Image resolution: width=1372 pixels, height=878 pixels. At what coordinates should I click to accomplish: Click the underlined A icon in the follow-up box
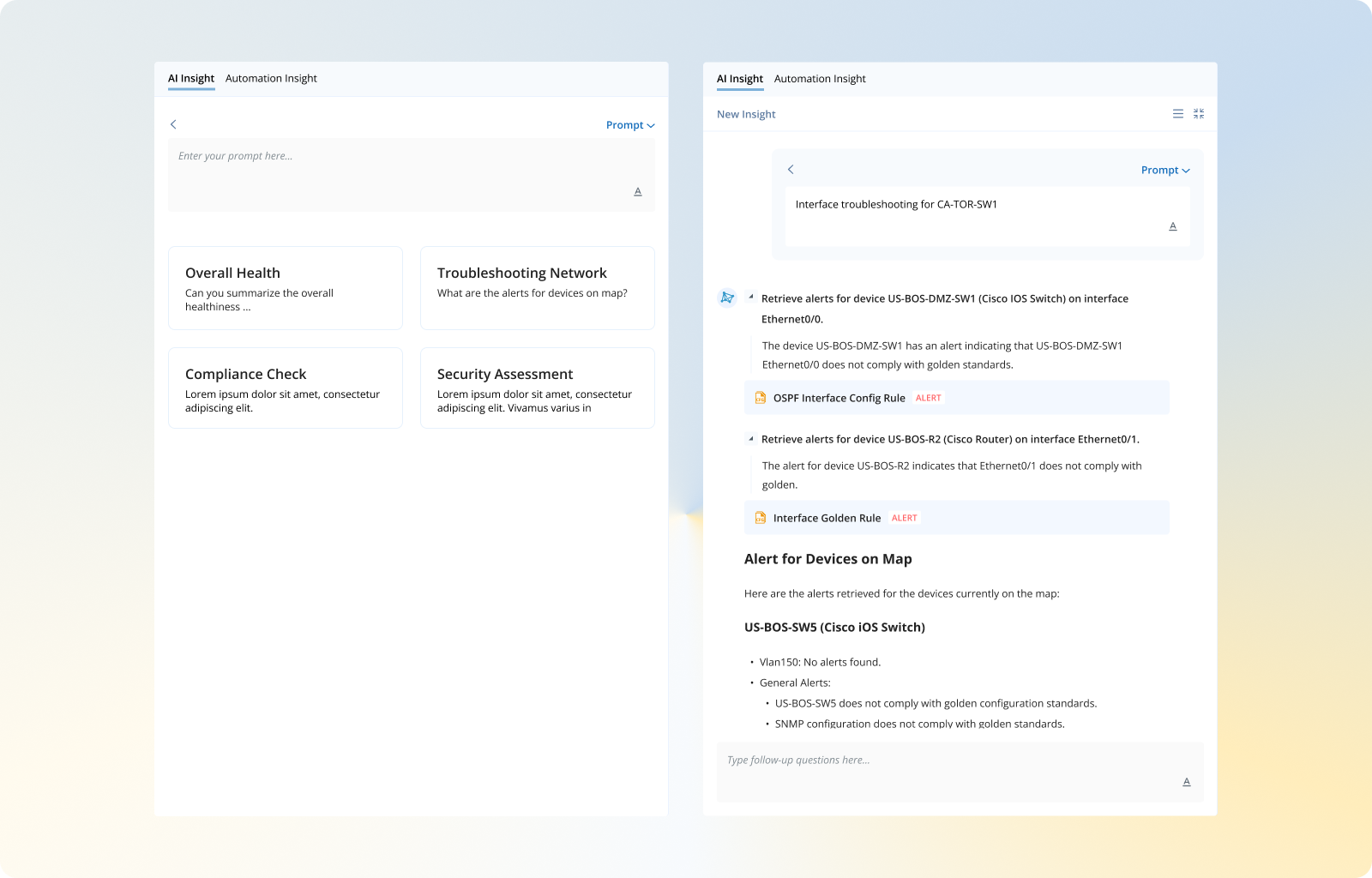[1187, 782]
